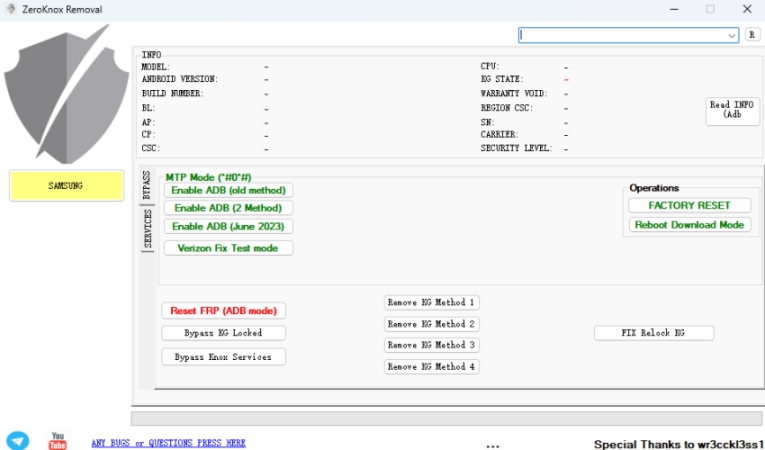Run Remove KG Method 3
The width and height of the screenshot is (765, 450).
pyautogui.click(x=431, y=345)
